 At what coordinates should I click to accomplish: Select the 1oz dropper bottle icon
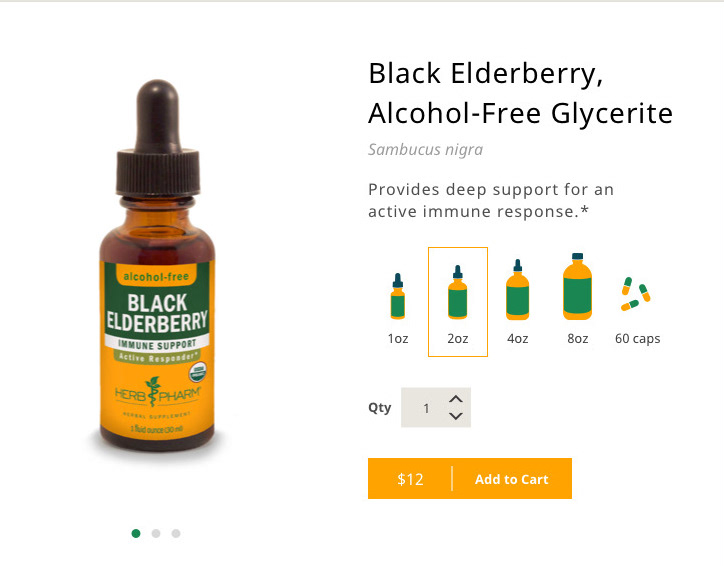(x=398, y=296)
